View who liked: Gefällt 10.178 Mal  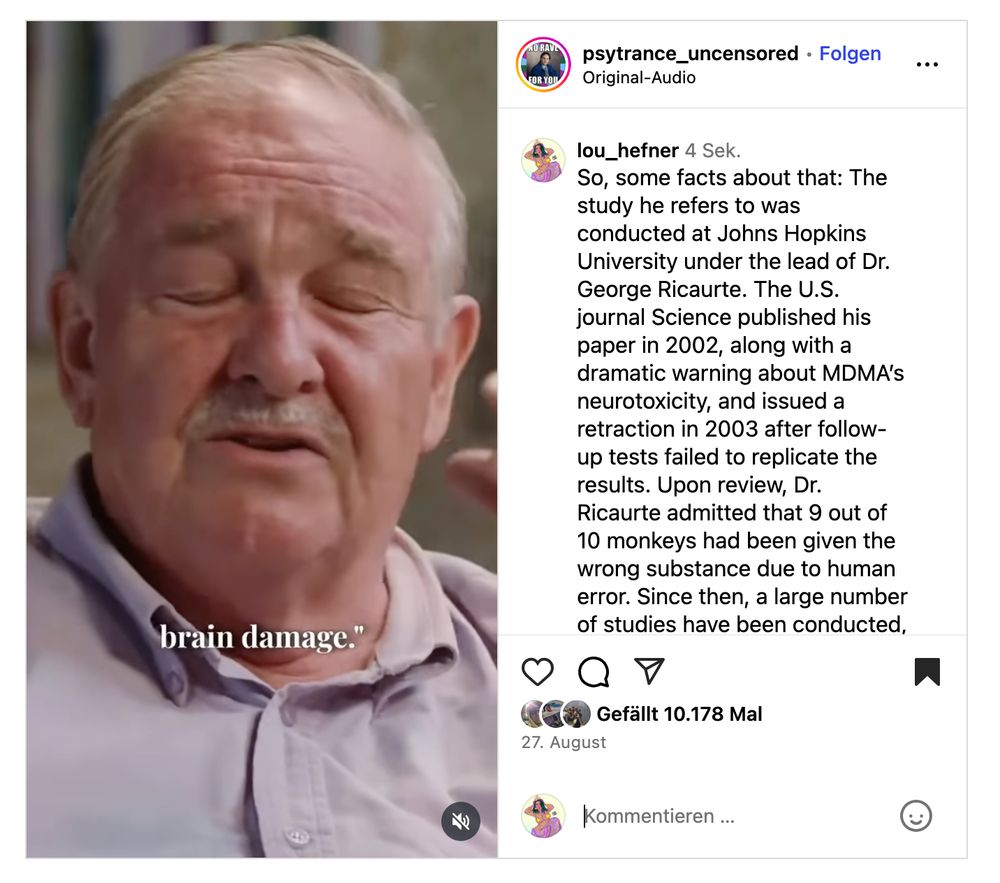click(679, 714)
